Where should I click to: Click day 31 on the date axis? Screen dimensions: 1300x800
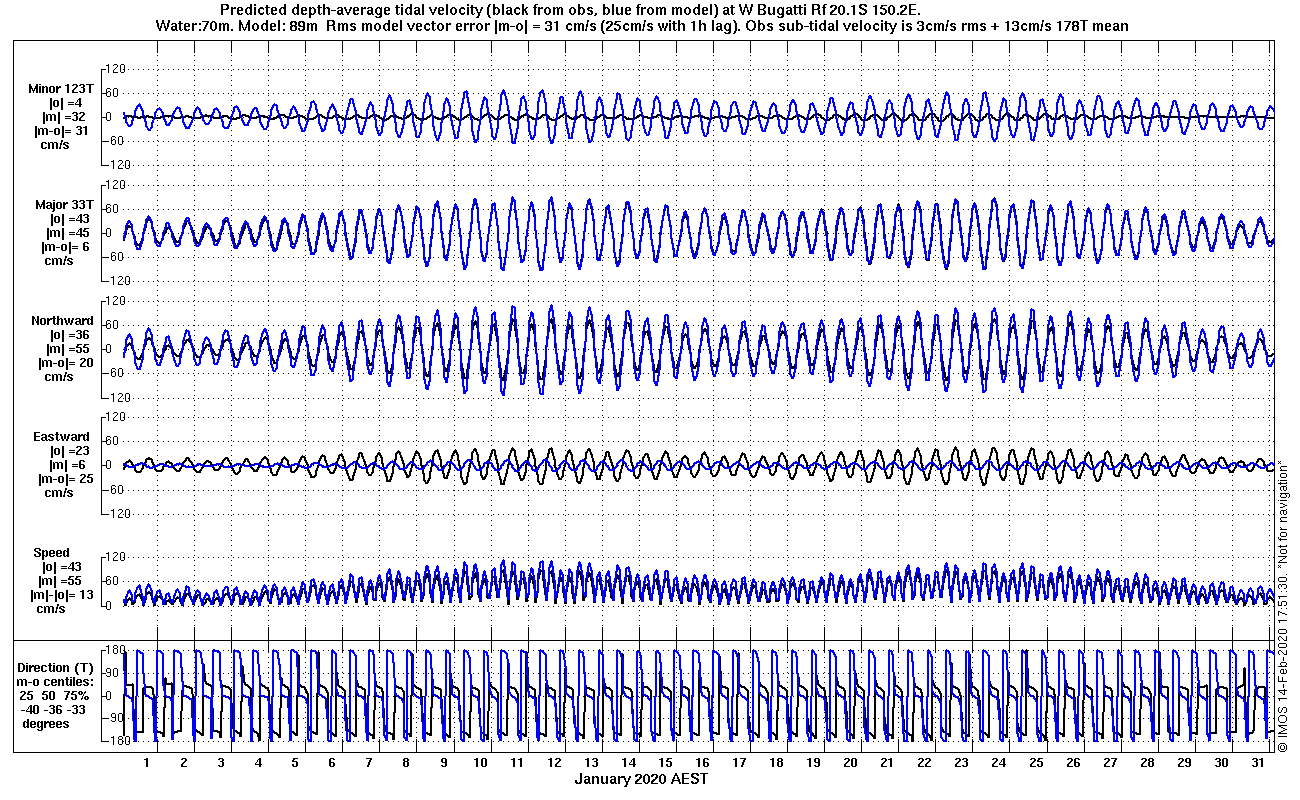coord(1257,762)
